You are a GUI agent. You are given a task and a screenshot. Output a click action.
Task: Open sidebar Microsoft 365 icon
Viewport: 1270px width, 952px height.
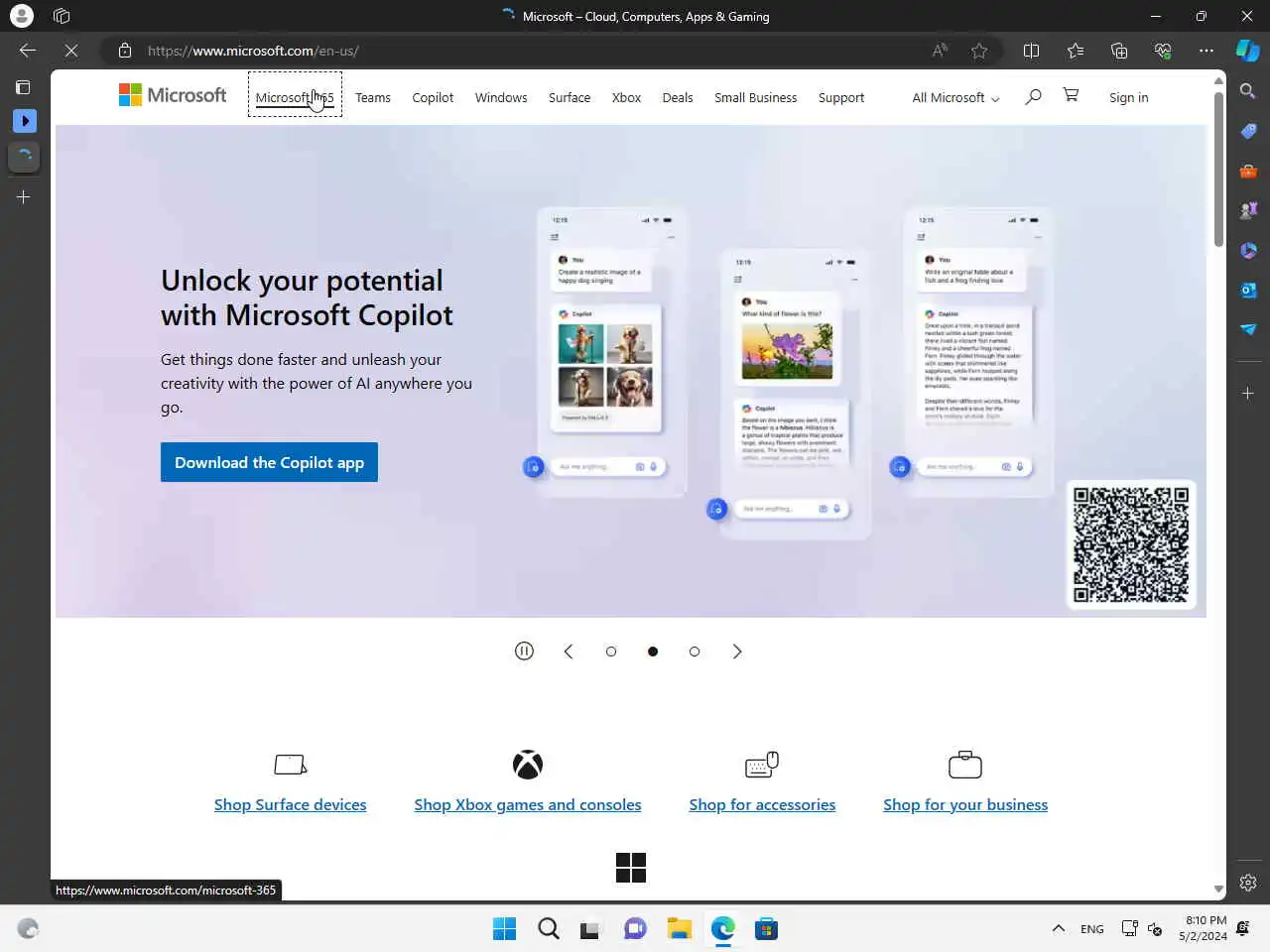point(1248,250)
